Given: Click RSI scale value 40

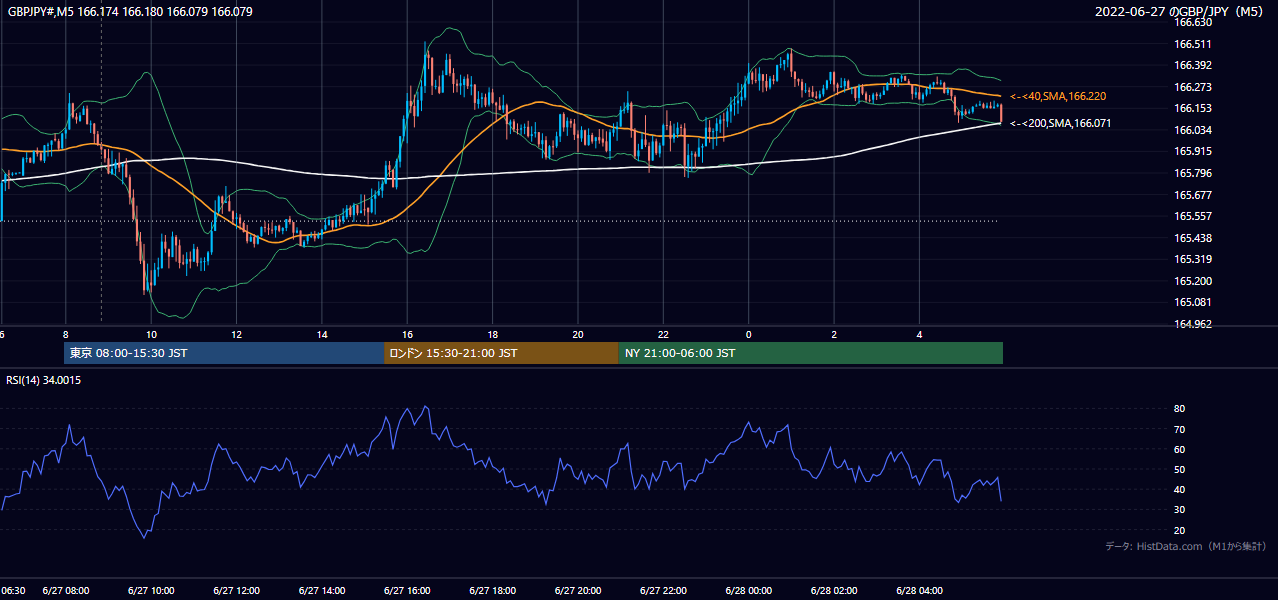Looking at the screenshot, I should pos(1179,489).
